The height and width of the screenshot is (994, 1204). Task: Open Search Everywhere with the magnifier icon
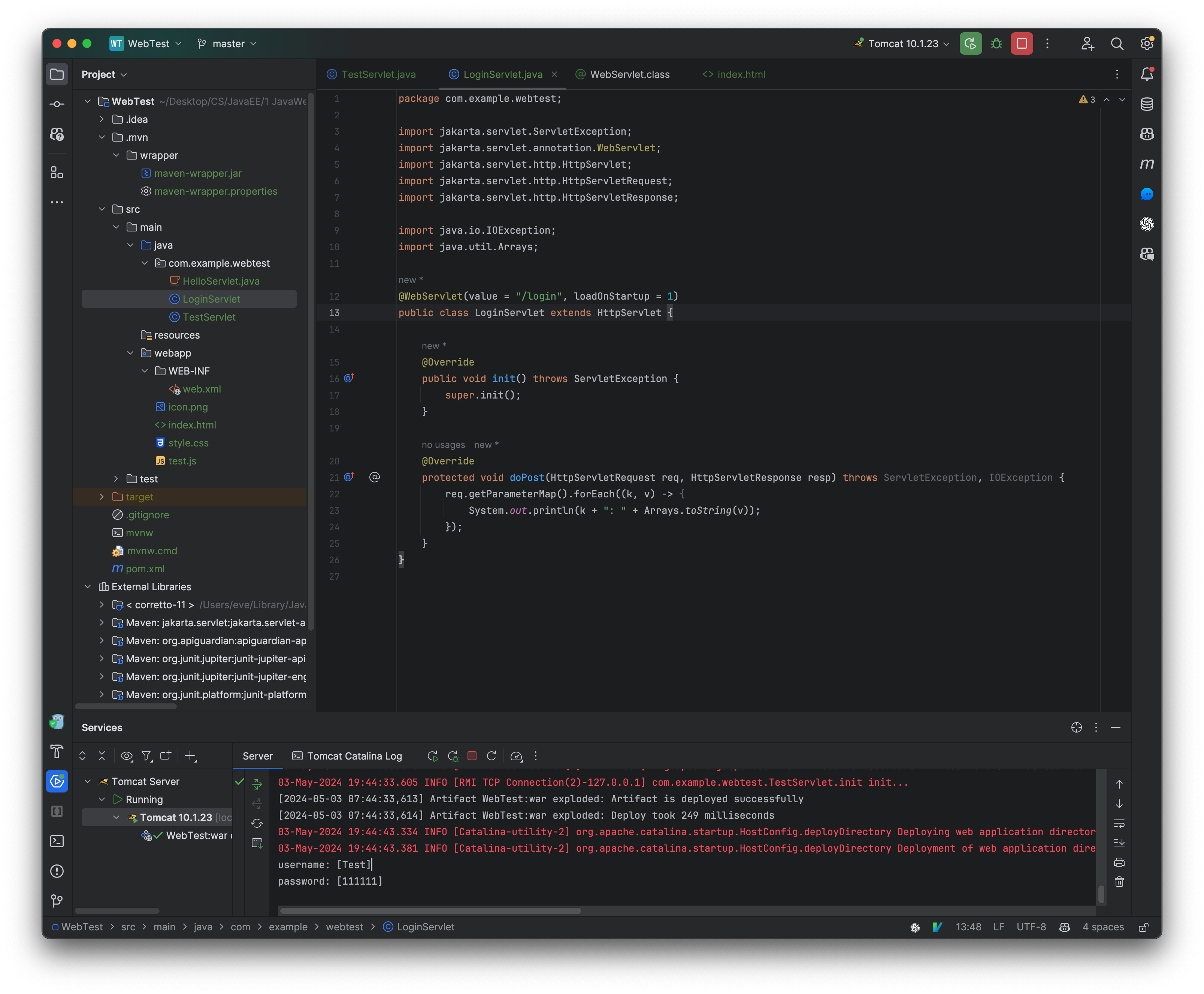point(1117,43)
